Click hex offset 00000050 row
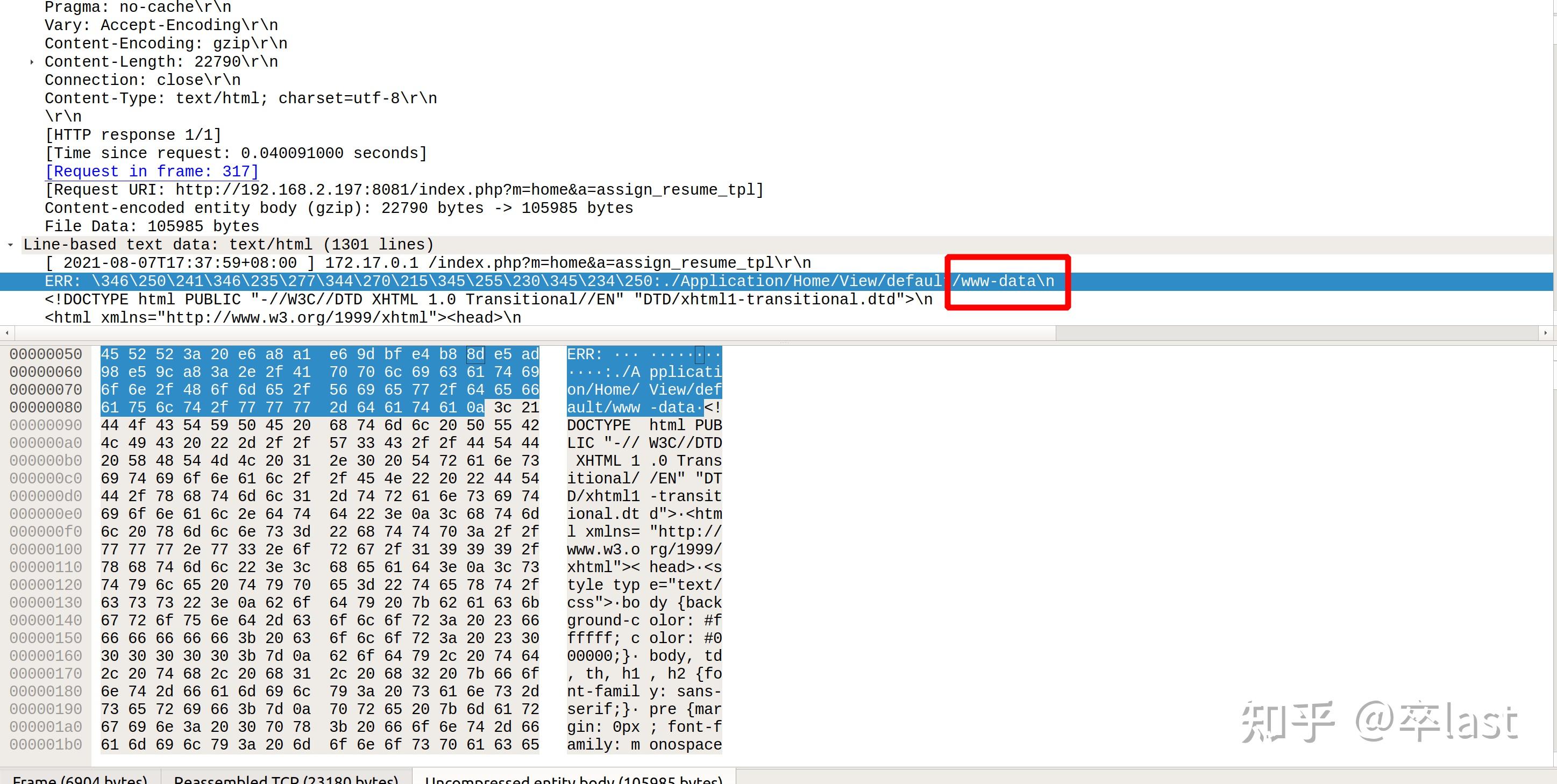The image size is (1557, 784). 46,354
